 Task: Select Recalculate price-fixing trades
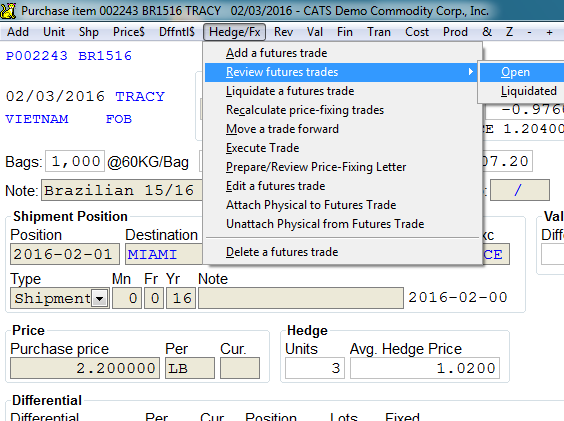click(341, 110)
